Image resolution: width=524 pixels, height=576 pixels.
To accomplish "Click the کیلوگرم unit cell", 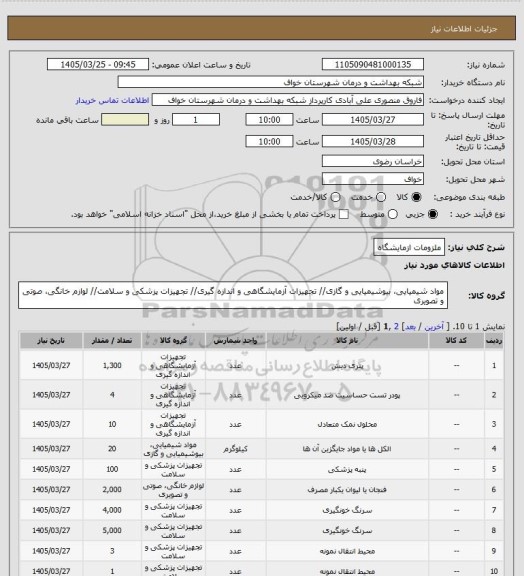I will click(236, 449).
